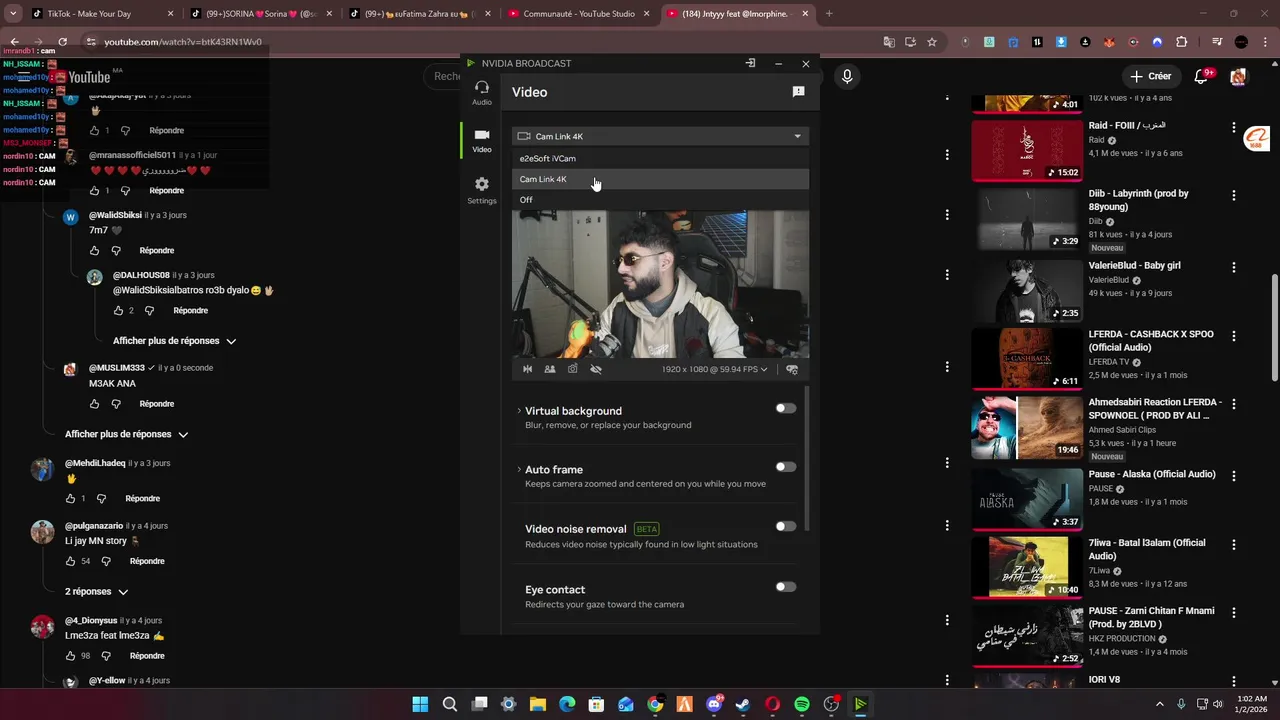Expand 2 réponses under pulganazario comment
1280x720 pixels.
(x=96, y=592)
